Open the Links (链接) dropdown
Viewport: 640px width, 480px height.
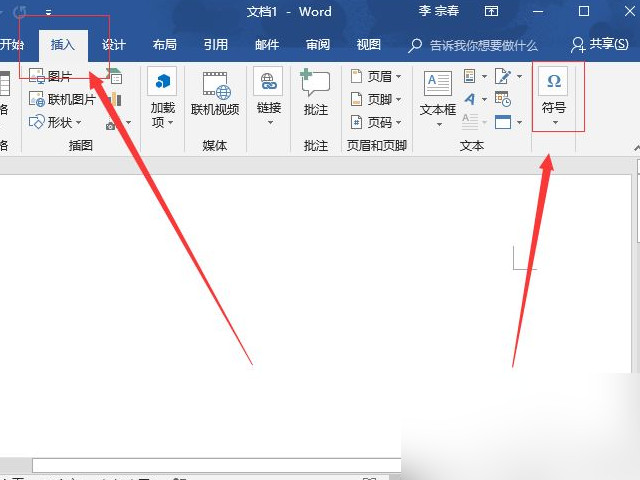pyautogui.click(x=269, y=97)
